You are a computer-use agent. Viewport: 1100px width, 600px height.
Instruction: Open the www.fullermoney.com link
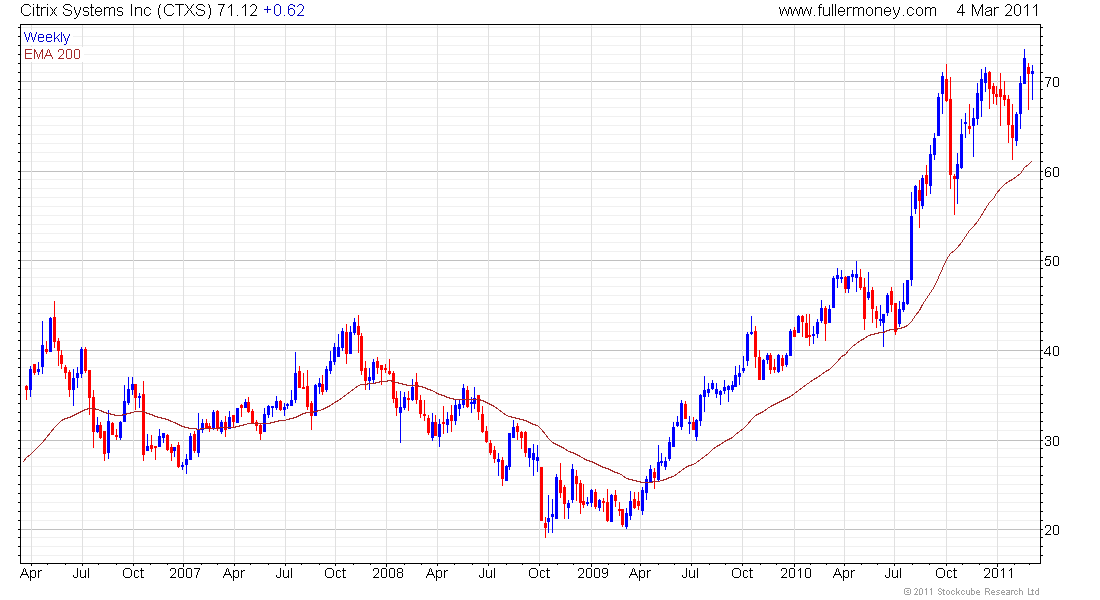click(x=857, y=11)
